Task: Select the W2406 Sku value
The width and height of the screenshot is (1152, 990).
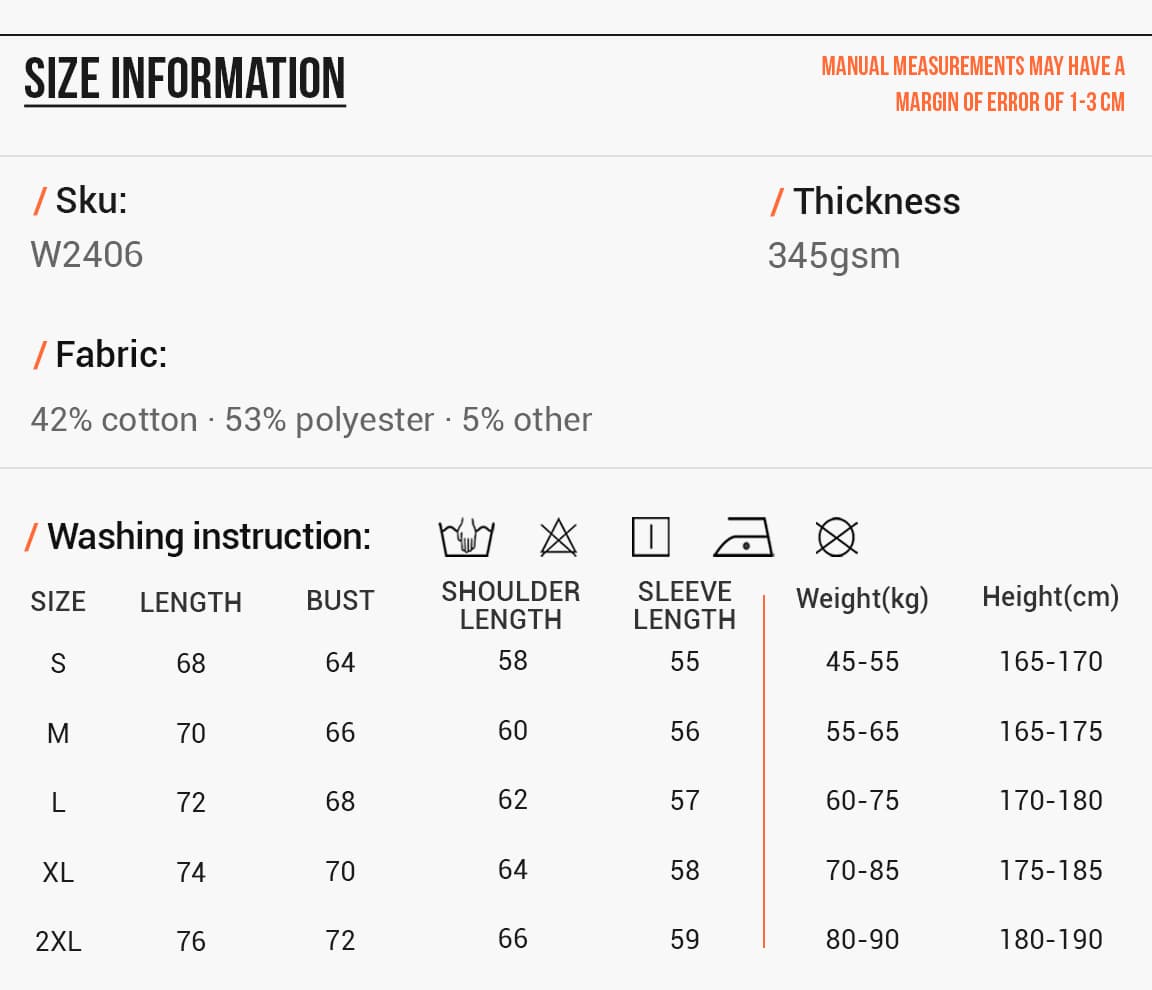Action: (87, 255)
